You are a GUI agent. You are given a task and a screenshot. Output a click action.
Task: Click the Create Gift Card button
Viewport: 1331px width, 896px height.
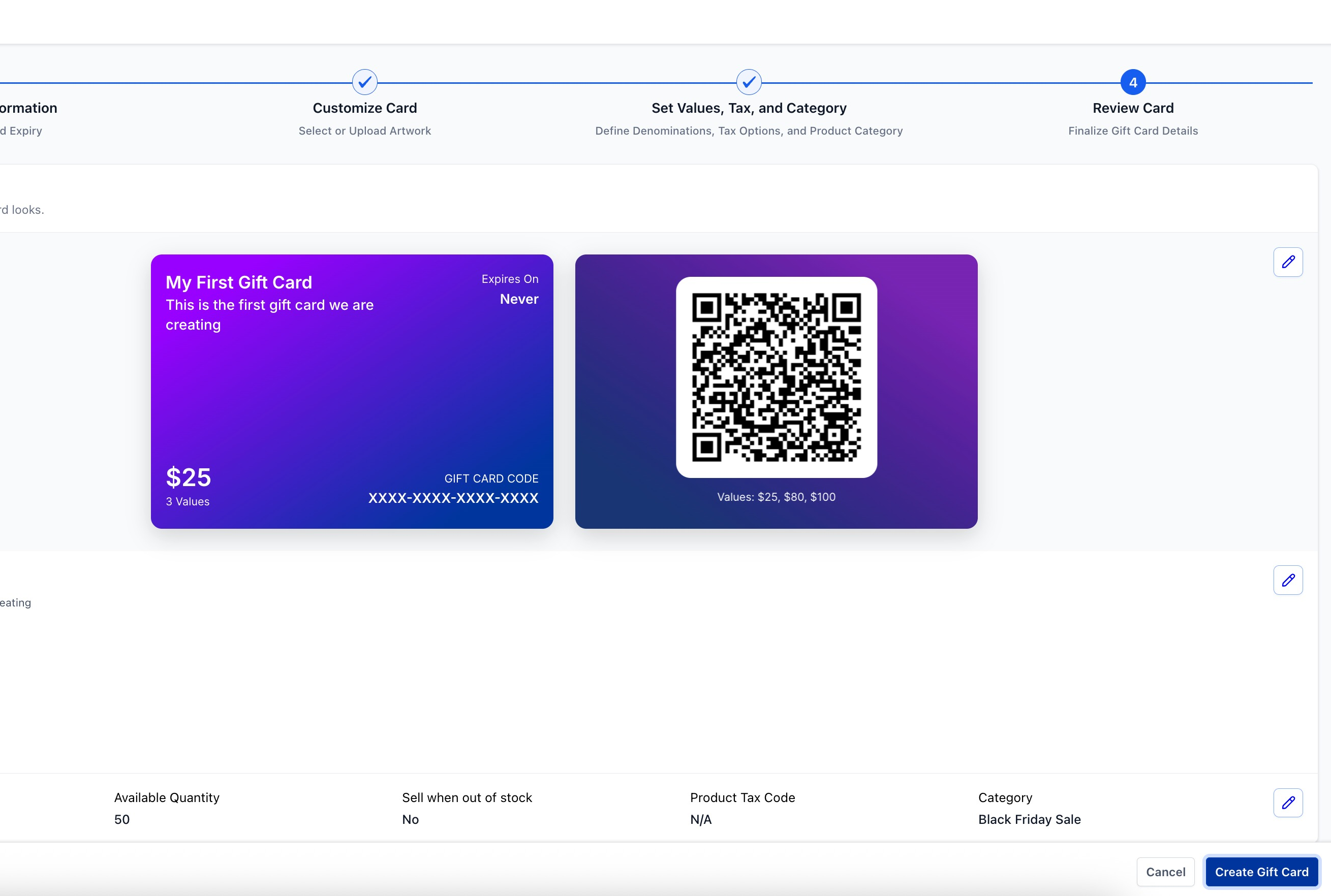[x=1261, y=872]
